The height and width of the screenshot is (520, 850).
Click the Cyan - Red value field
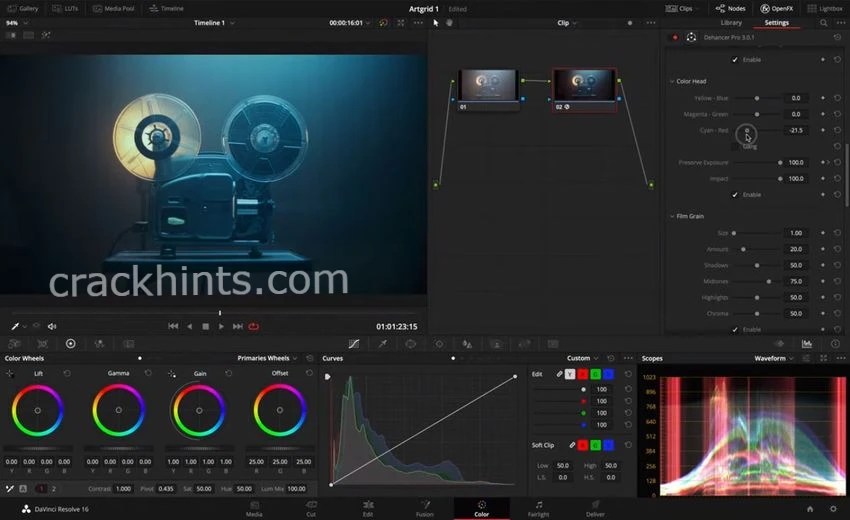click(796, 130)
